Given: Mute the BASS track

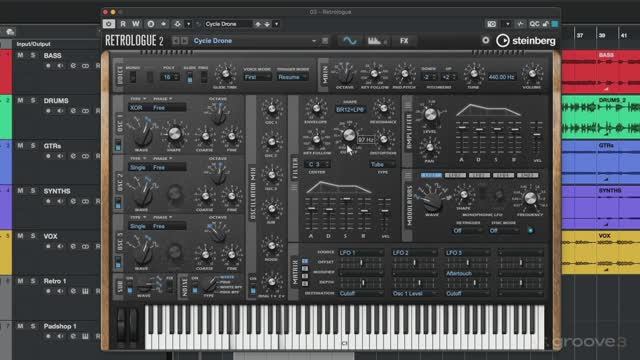Looking at the screenshot, I should coord(20,55).
